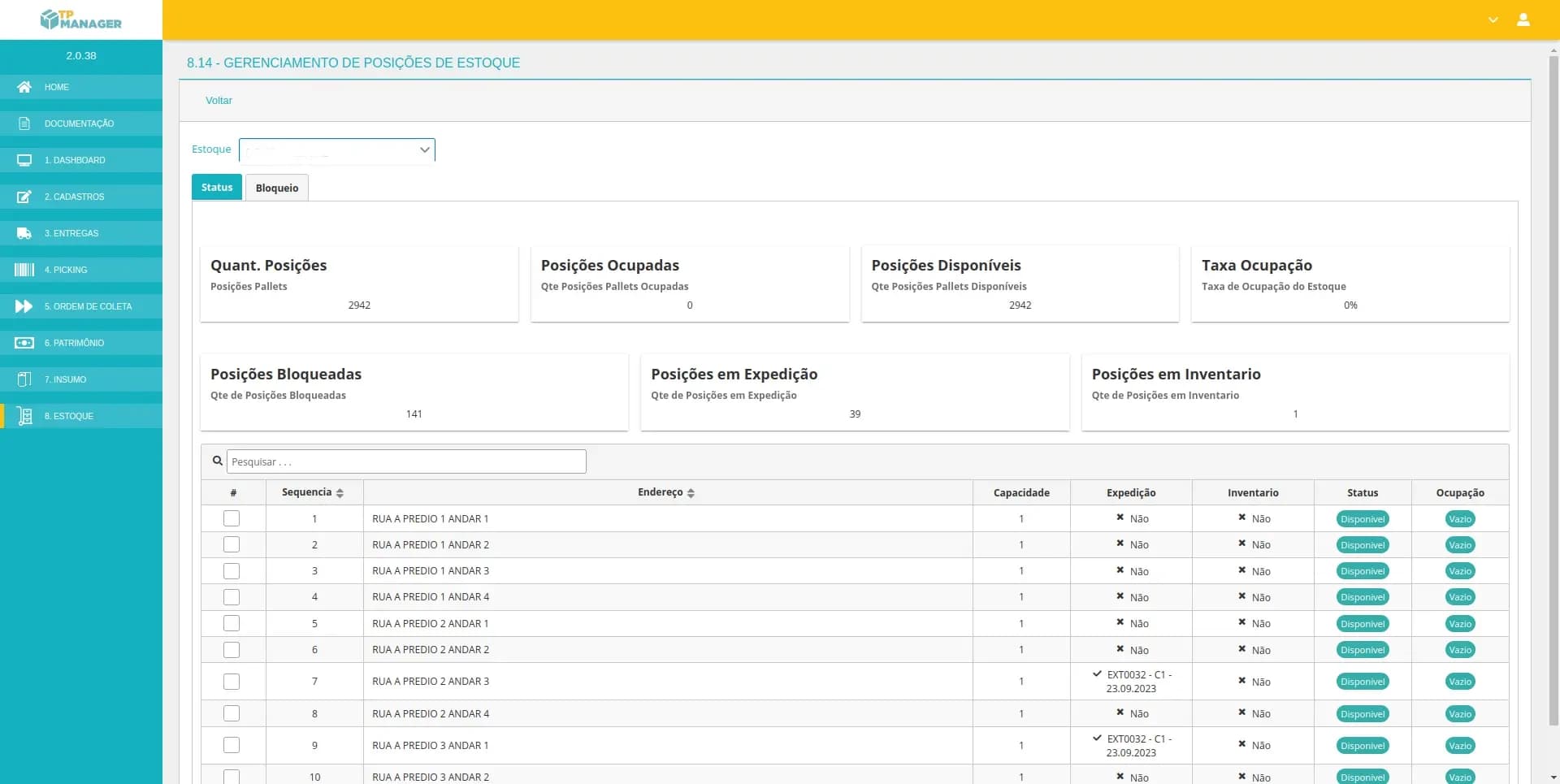Viewport: 1560px width, 784px height.
Task: Click Disponível status badge in row 1
Action: click(x=1363, y=519)
